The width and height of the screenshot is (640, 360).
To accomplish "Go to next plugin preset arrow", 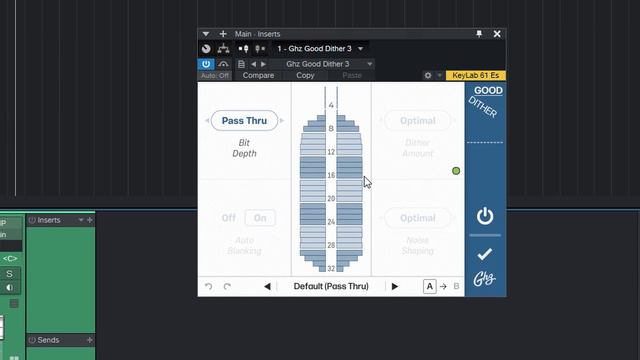I will 395,287.
